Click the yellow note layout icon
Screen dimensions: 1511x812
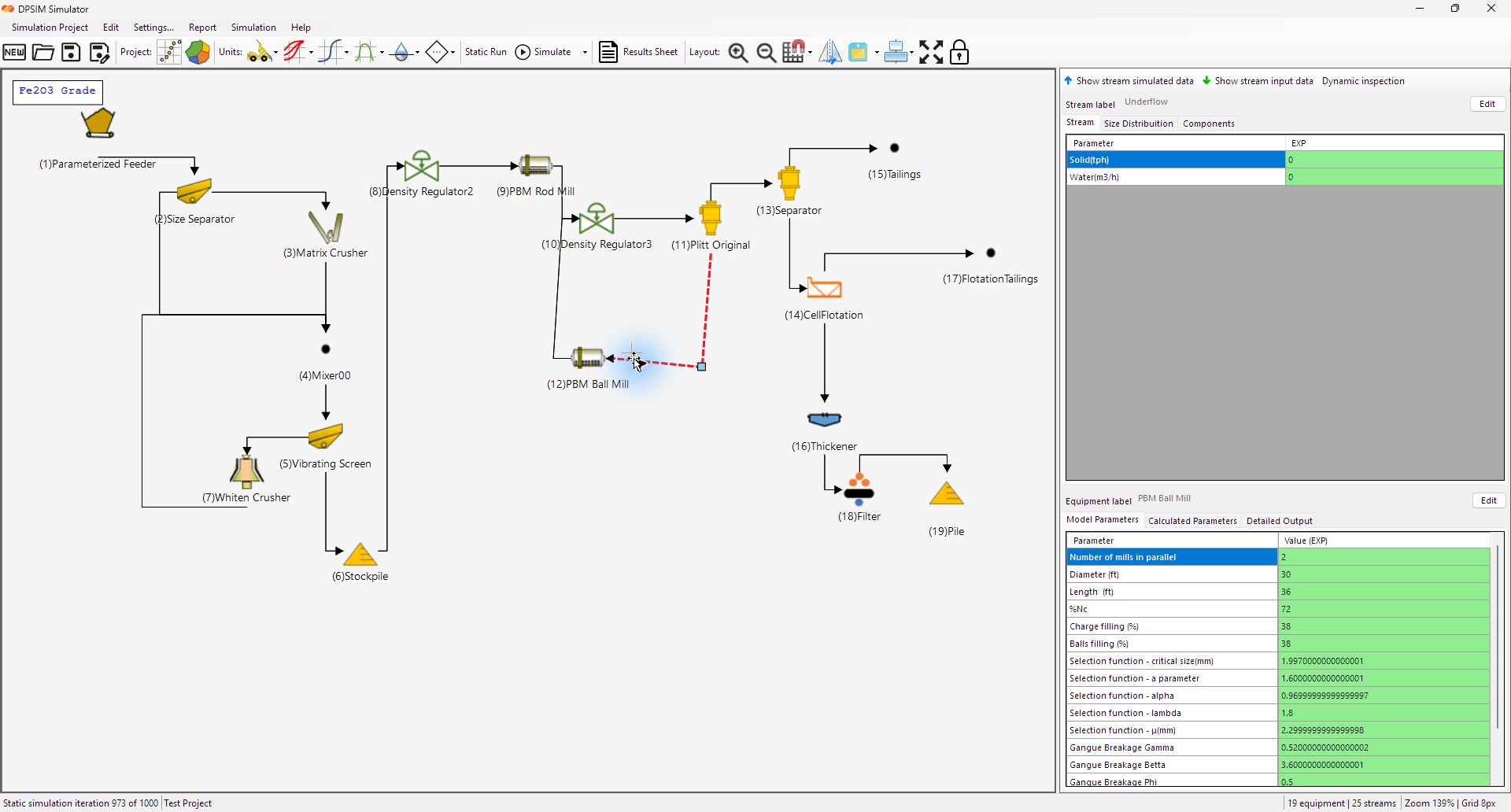point(858,53)
